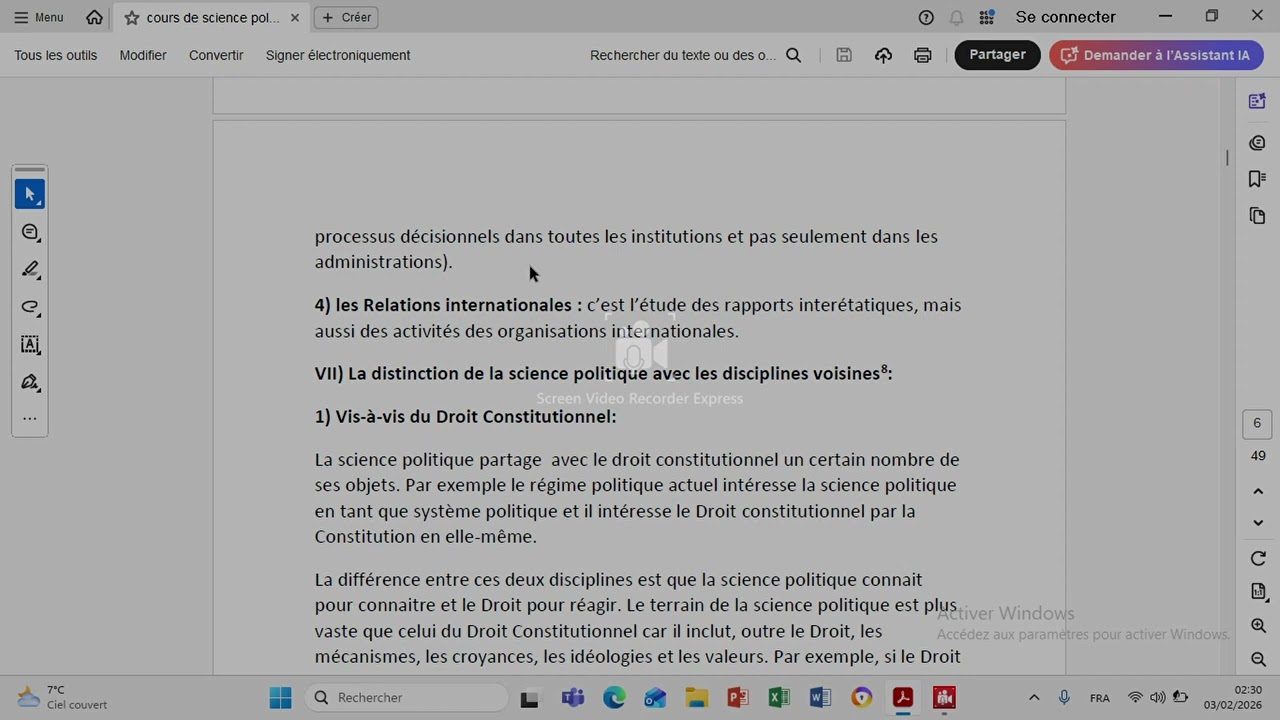Viewport: 1280px width, 720px height.
Task: Open the comments panel icon in right sidebar
Action: coord(1257,143)
